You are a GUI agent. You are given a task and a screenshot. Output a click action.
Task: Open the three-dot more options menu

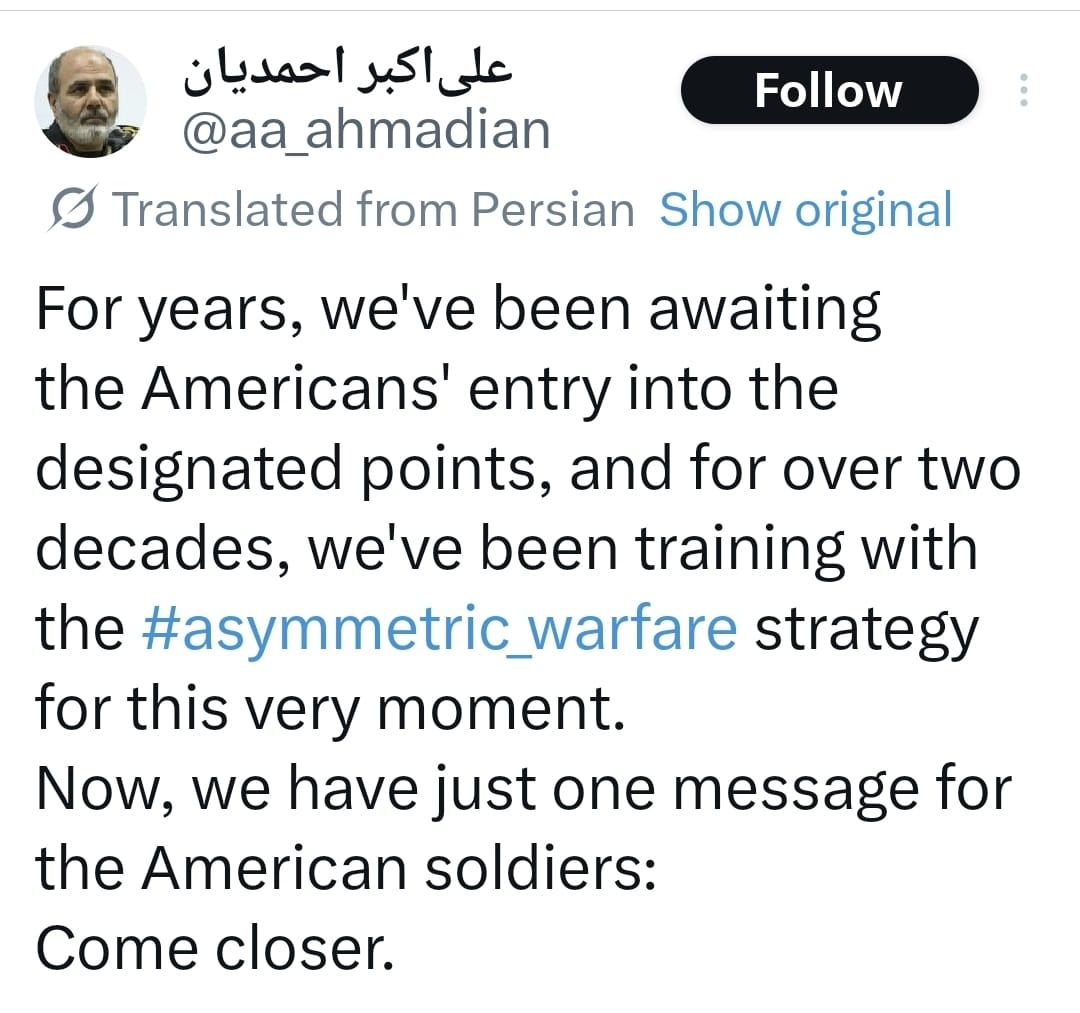pos(1022,90)
